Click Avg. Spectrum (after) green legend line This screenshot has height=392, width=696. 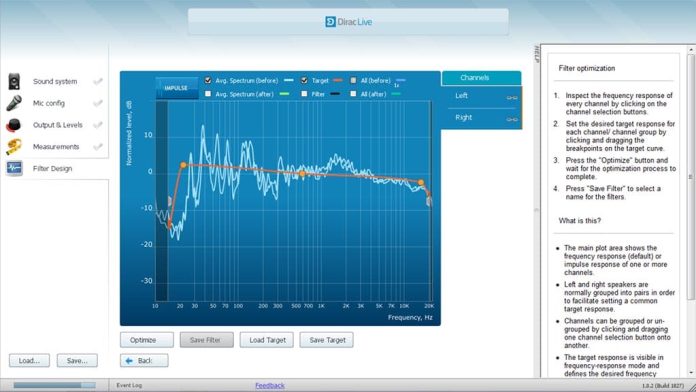pos(285,94)
